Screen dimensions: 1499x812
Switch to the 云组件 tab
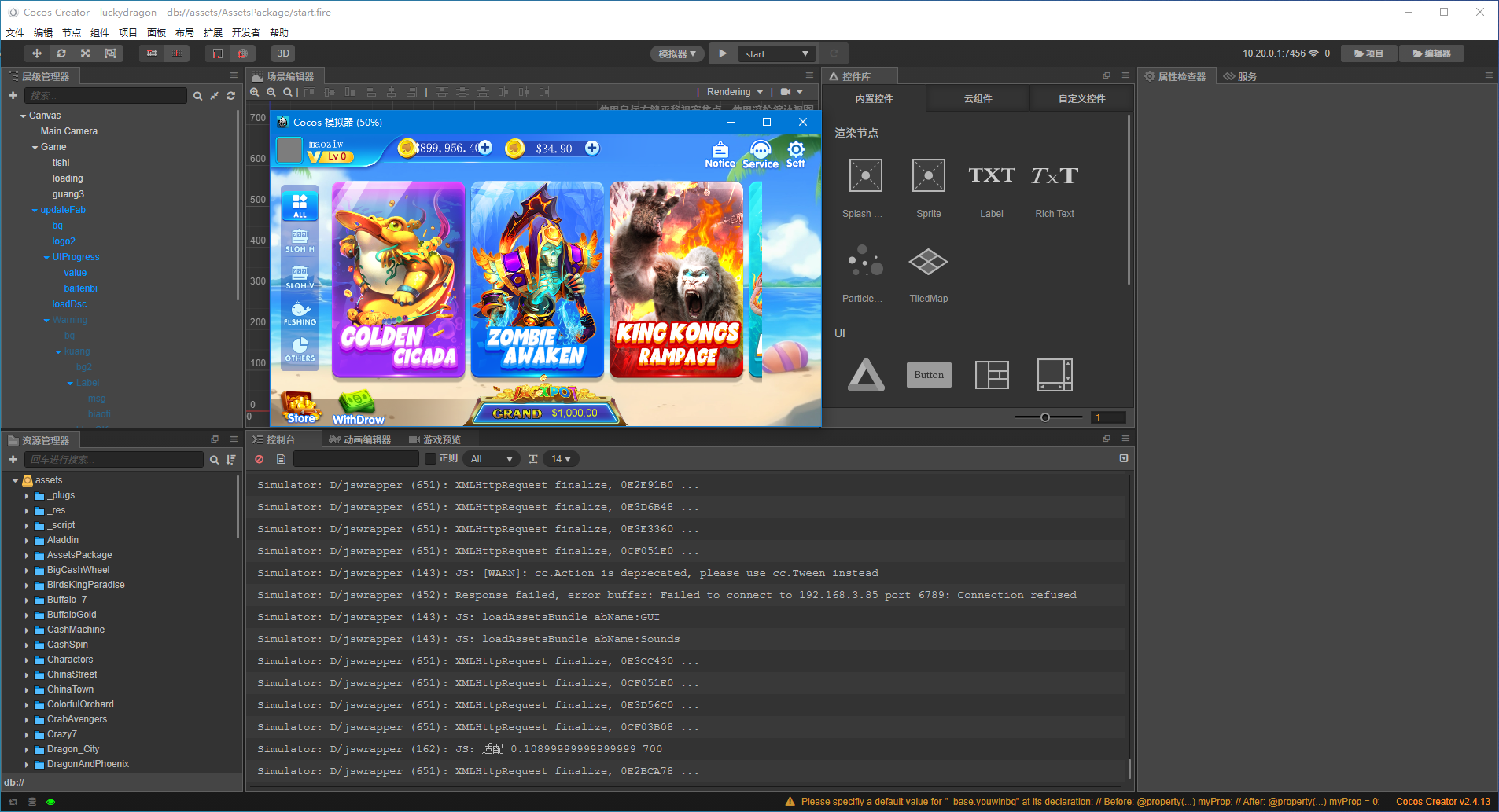978,99
